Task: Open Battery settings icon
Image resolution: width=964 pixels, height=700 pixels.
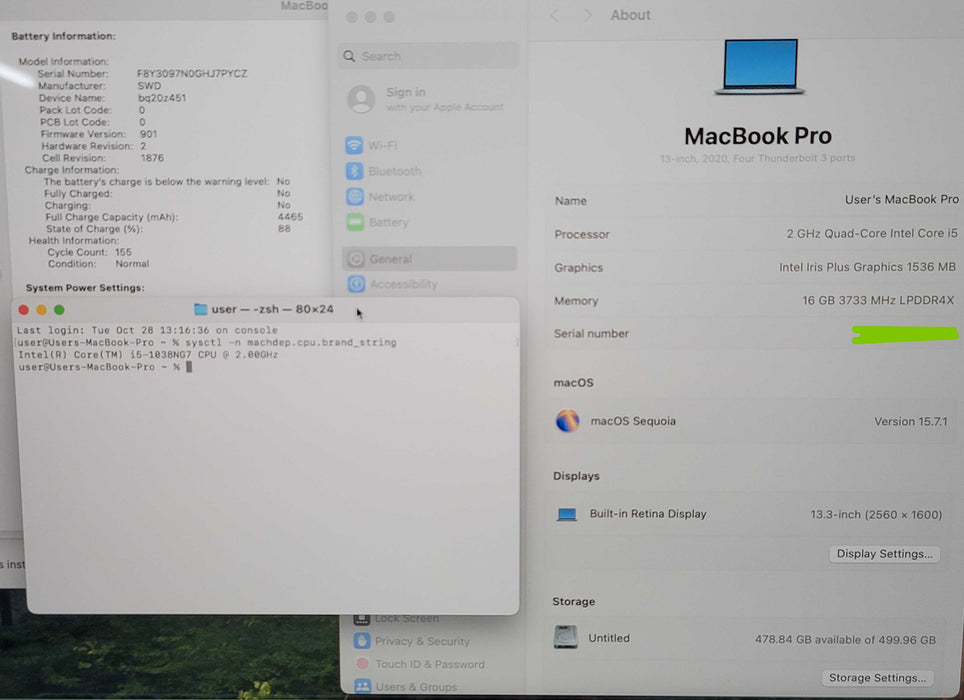Action: coord(355,222)
